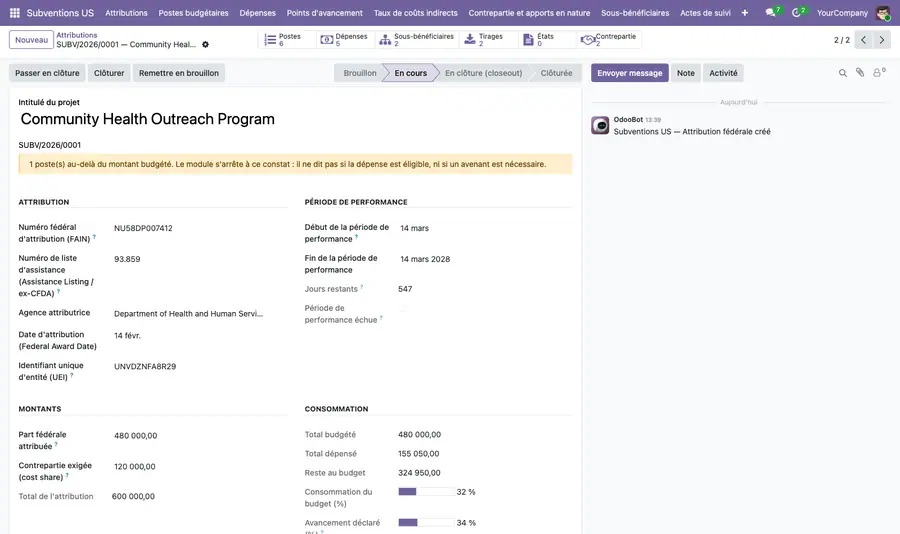The image size is (900, 534).
Task: Select the En cours status stage
Action: click(410, 73)
